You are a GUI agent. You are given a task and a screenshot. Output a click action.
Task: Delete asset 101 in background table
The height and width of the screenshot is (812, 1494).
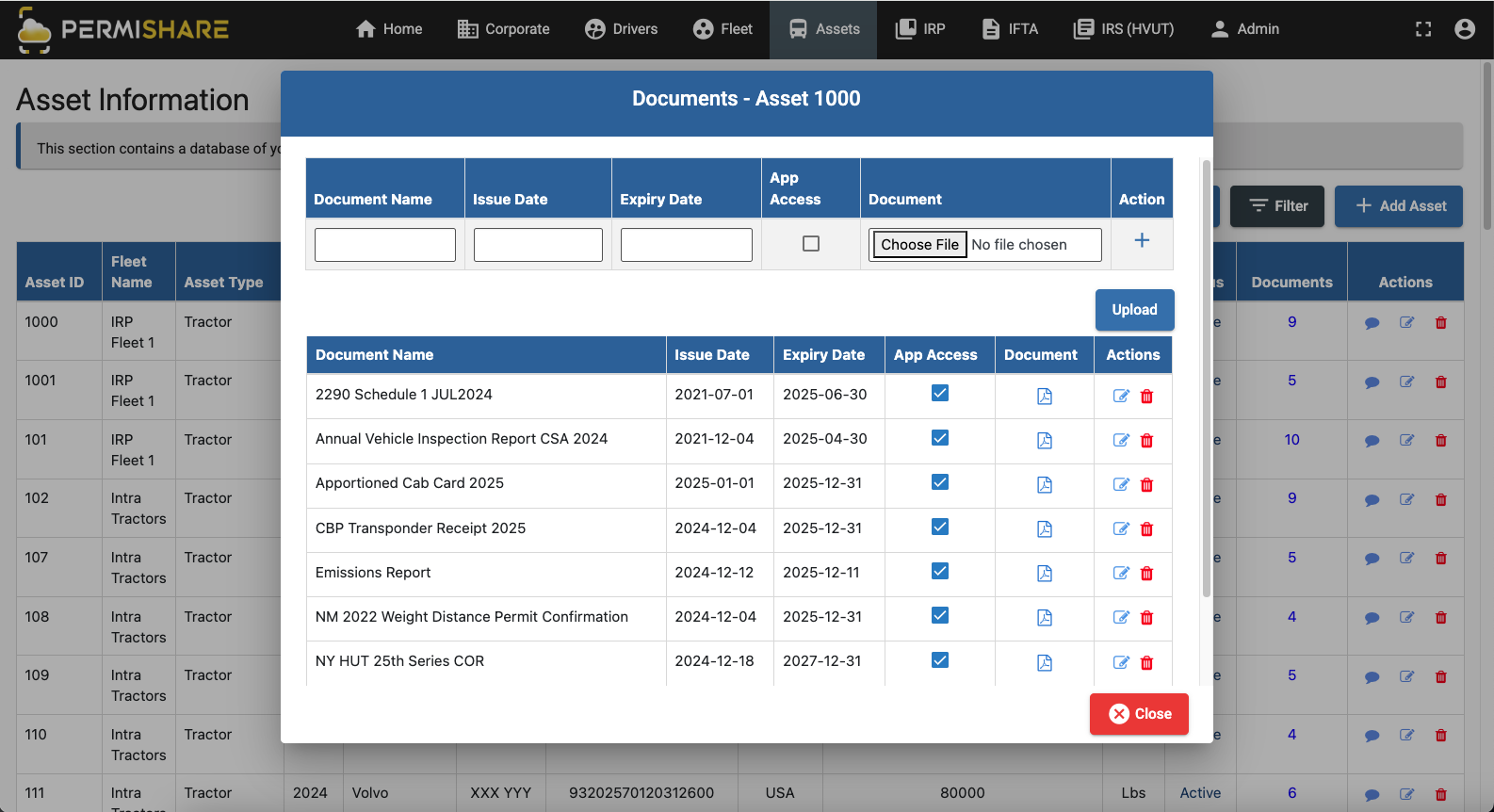(1440, 441)
